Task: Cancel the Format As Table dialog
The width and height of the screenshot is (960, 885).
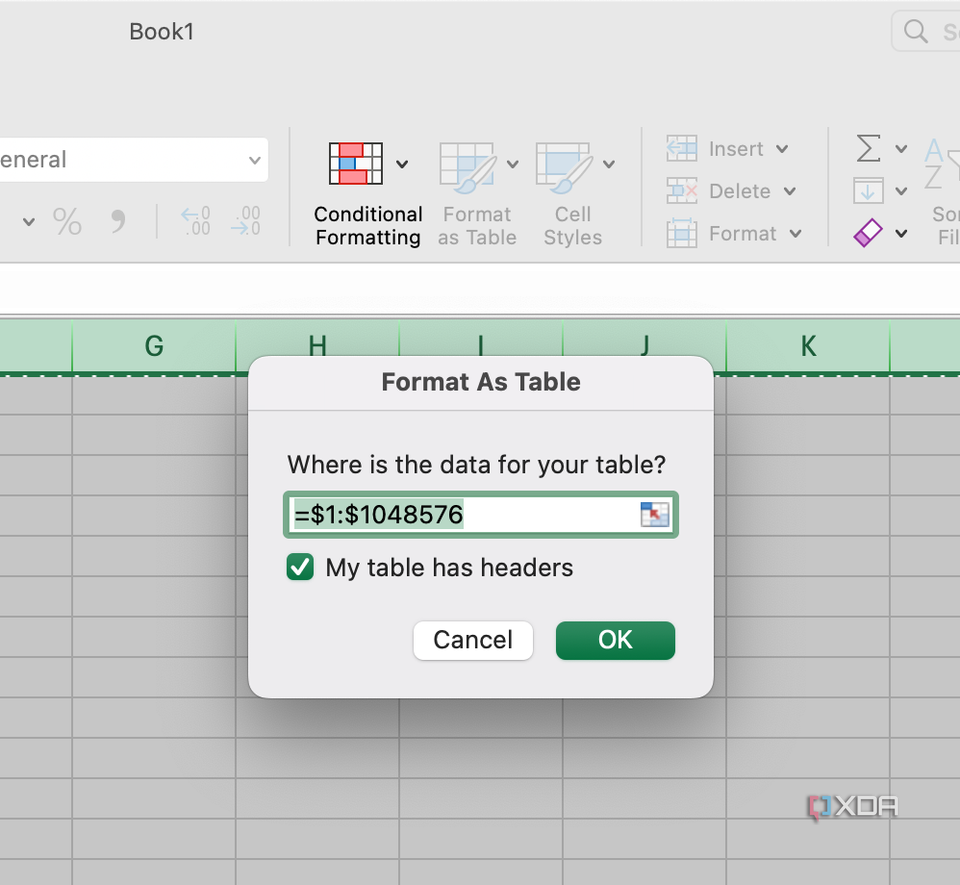Action: coord(472,640)
